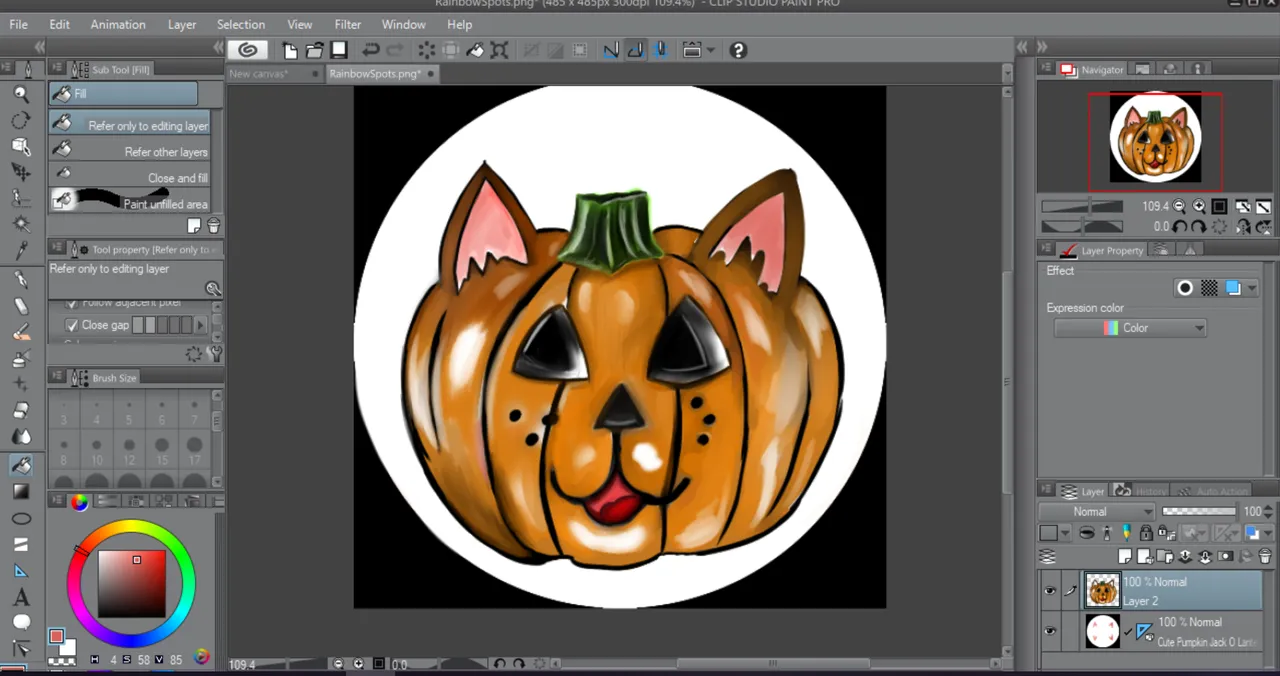Select the Gradient tool
This screenshot has height=676, width=1280.
pyautogui.click(x=20, y=492)
